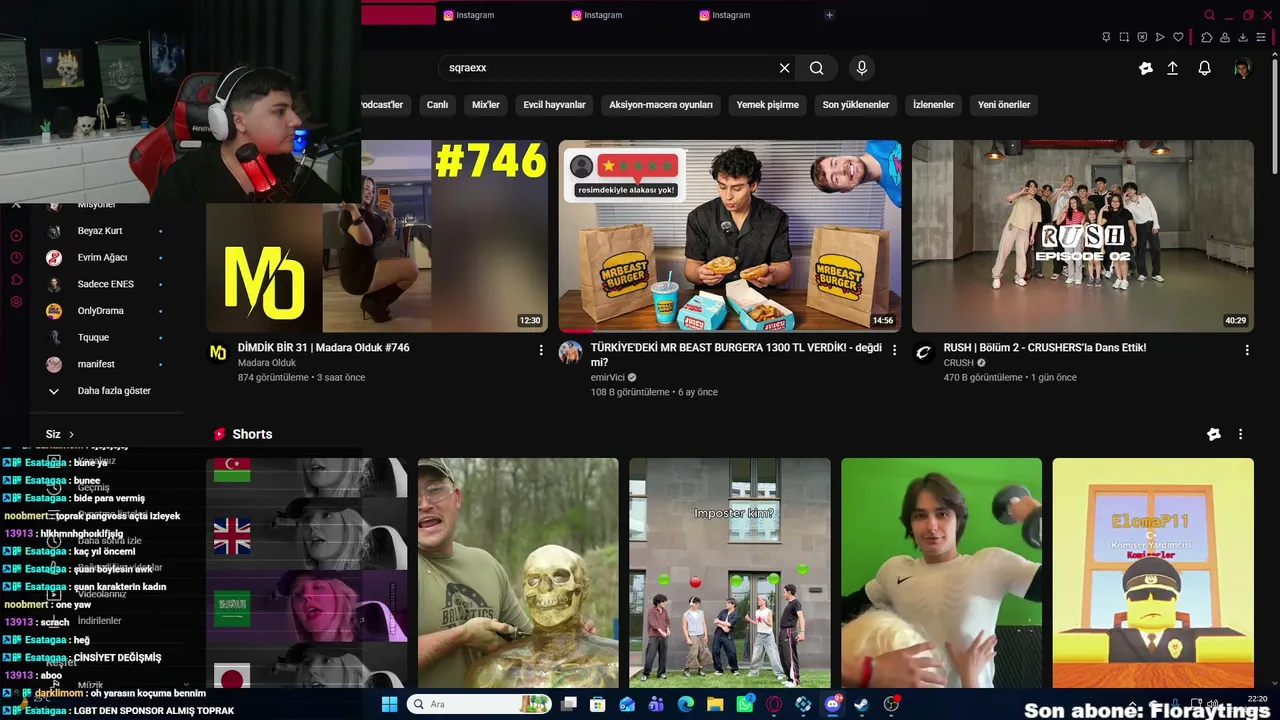The height and width of the screenshot is (720, 1280).
Task: Open the browser sidebar history clock icon
Action: tap(16, 257)
